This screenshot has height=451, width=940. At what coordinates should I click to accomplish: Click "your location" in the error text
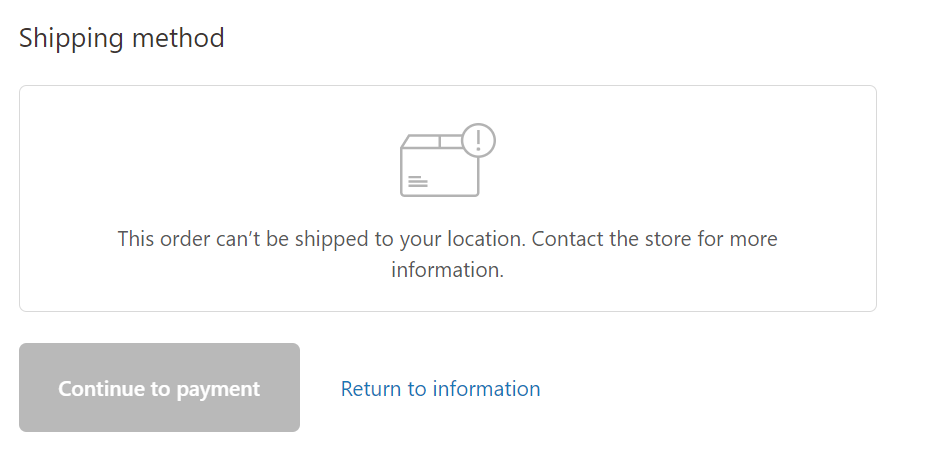pos(469,240)
